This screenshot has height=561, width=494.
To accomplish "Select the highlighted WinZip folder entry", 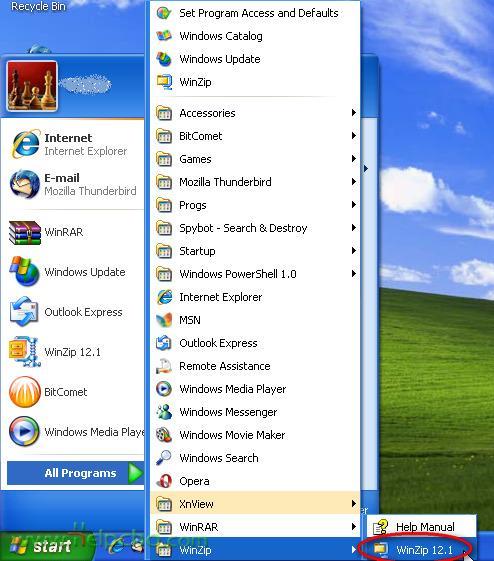I will point(255,549).
